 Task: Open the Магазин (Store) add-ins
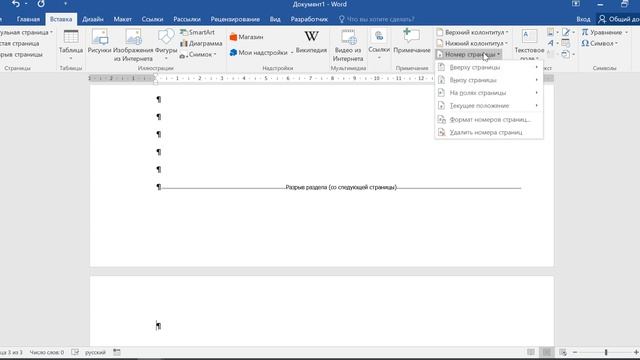coord(246,37)
